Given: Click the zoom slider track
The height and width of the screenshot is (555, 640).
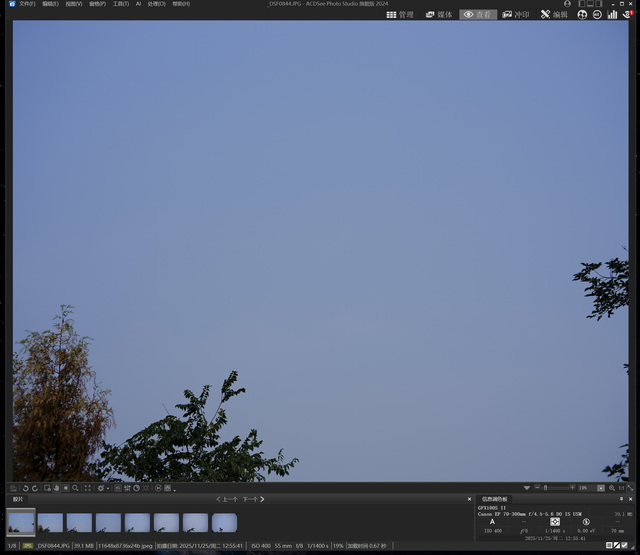Looking at the screenshot, I should point(558,488).
